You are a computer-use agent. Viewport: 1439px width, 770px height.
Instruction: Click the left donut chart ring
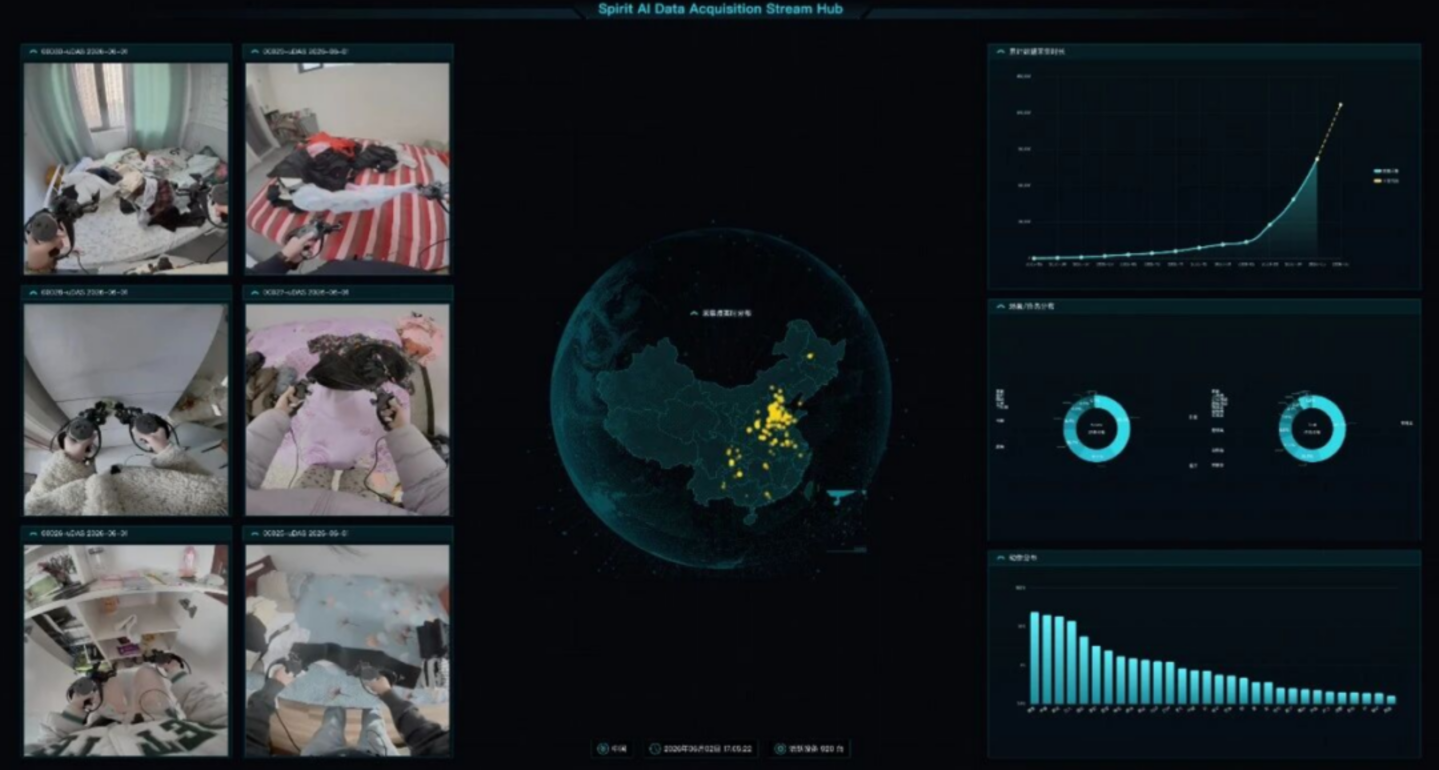(1096, 428)
